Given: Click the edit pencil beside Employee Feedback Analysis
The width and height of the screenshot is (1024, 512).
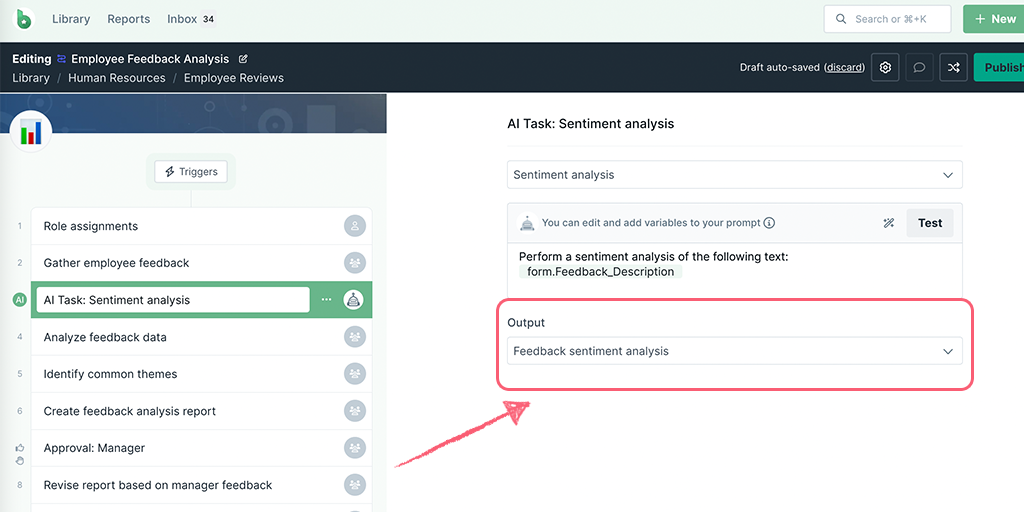Looking at the screenshot, I should (244, 59).
